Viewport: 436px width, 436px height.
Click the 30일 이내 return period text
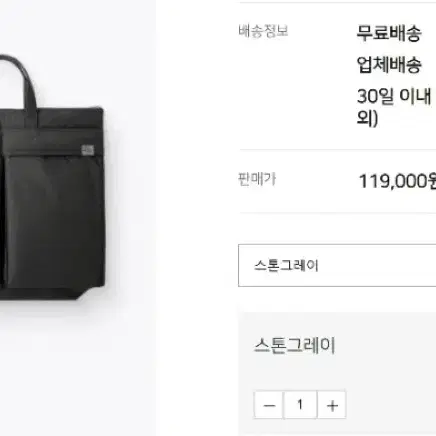394,96
